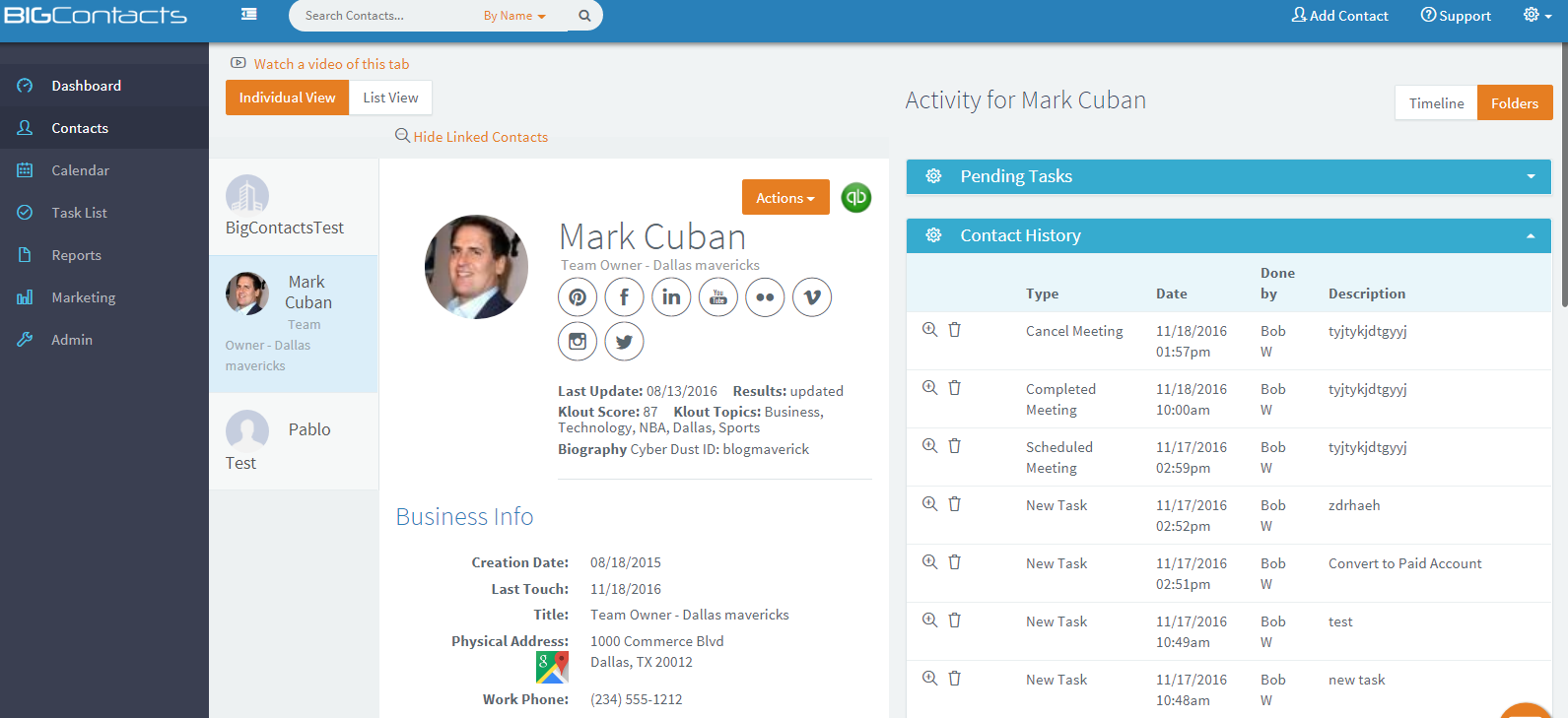
Task: Click the Contact History gear icon
Action: coord(933,235)
